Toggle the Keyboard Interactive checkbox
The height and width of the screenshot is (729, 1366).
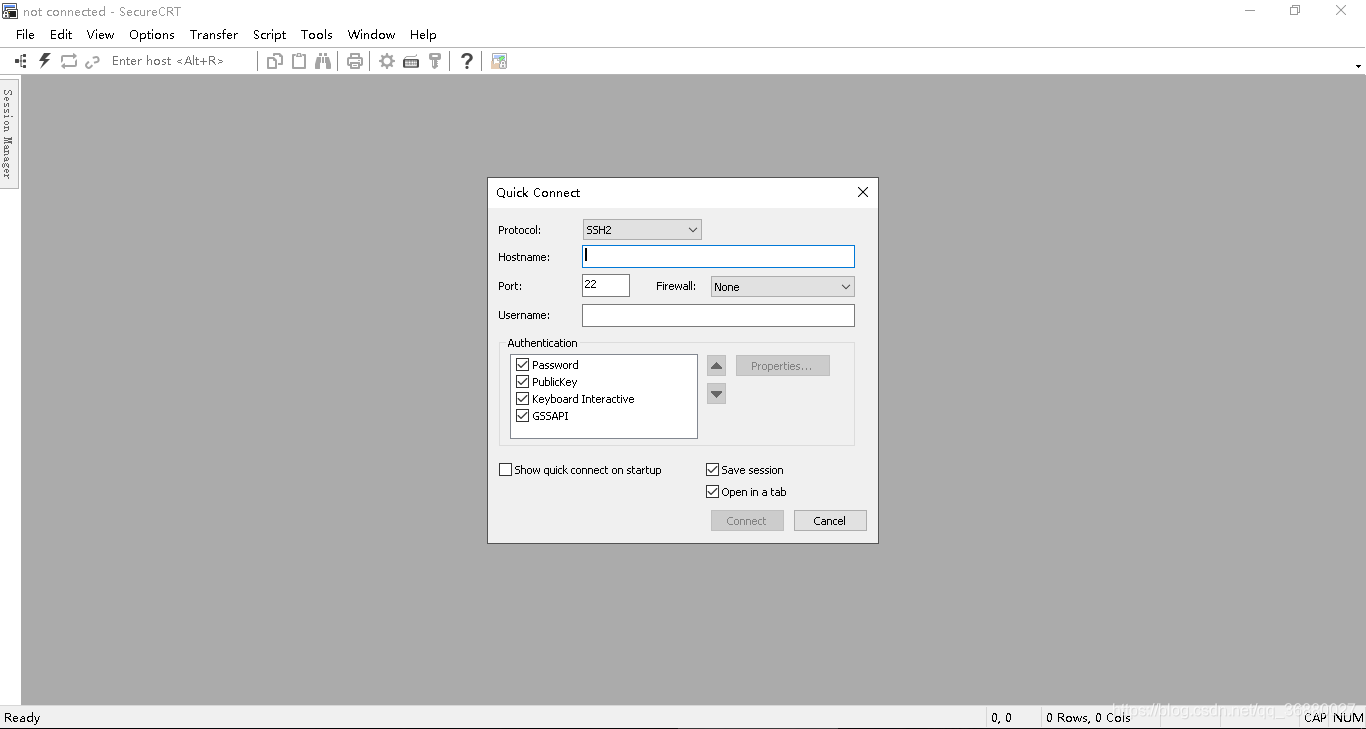coord(522,399)
